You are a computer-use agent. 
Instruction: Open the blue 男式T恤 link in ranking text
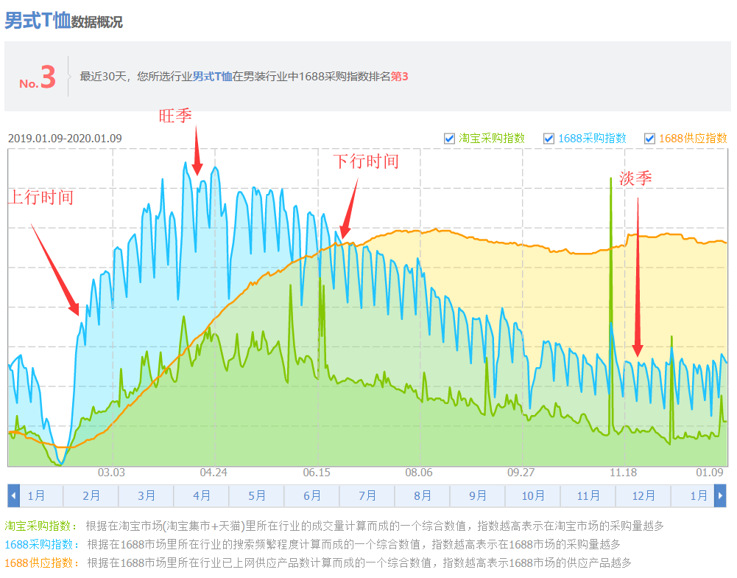(x=212, y=76)
